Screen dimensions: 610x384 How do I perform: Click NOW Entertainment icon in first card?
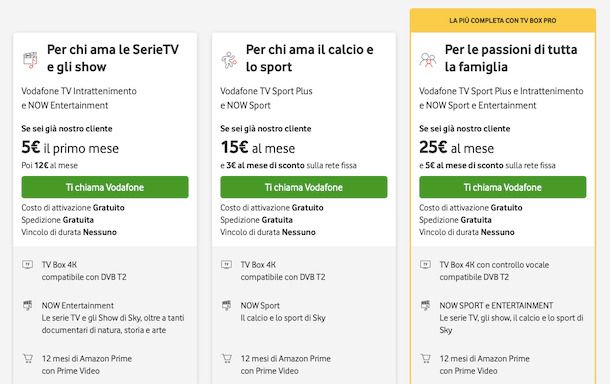pos(28,305)
